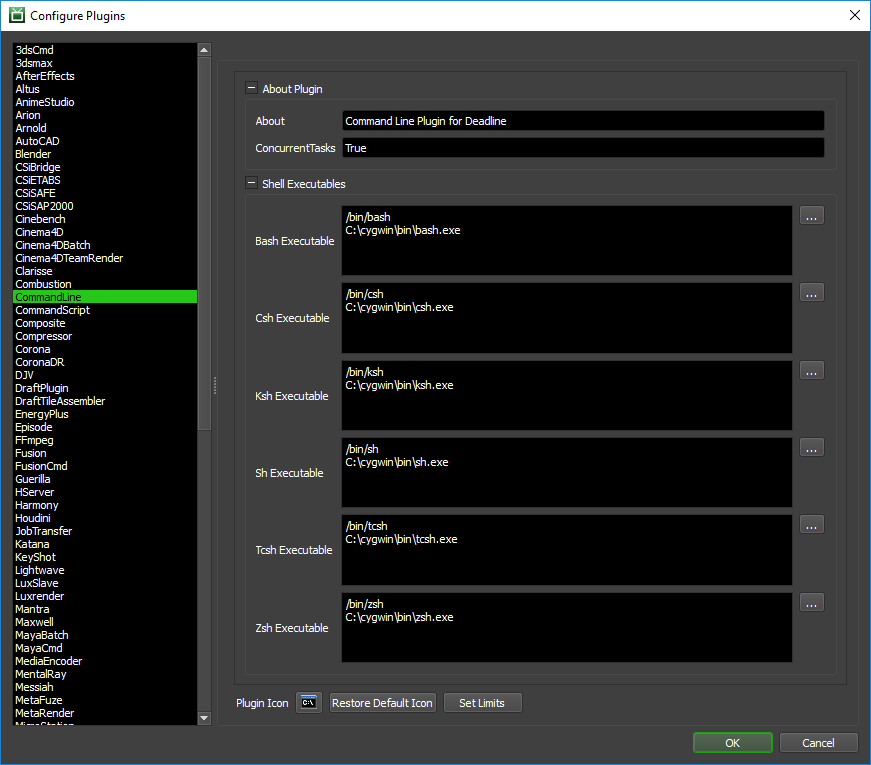Viewport: 871px width, 765px height.
Task: Click the Csh Executable path box
Action: (x=567, y=318)
